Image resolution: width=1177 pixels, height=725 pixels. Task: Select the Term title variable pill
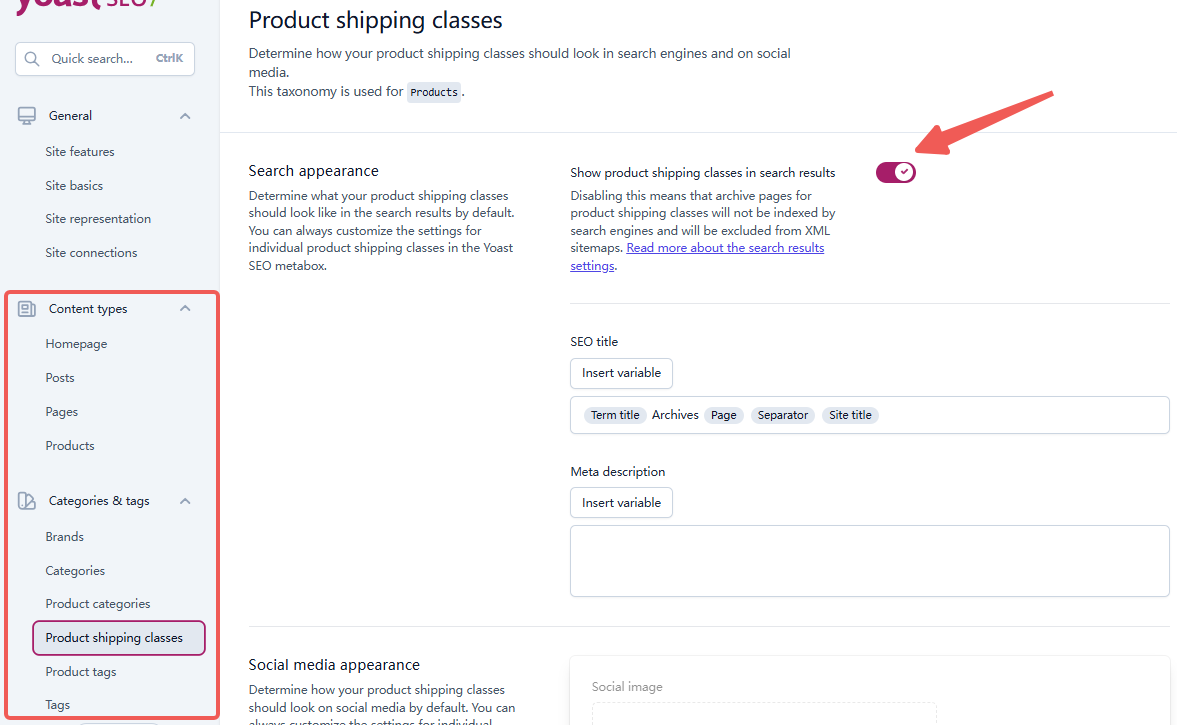(614, 414)
